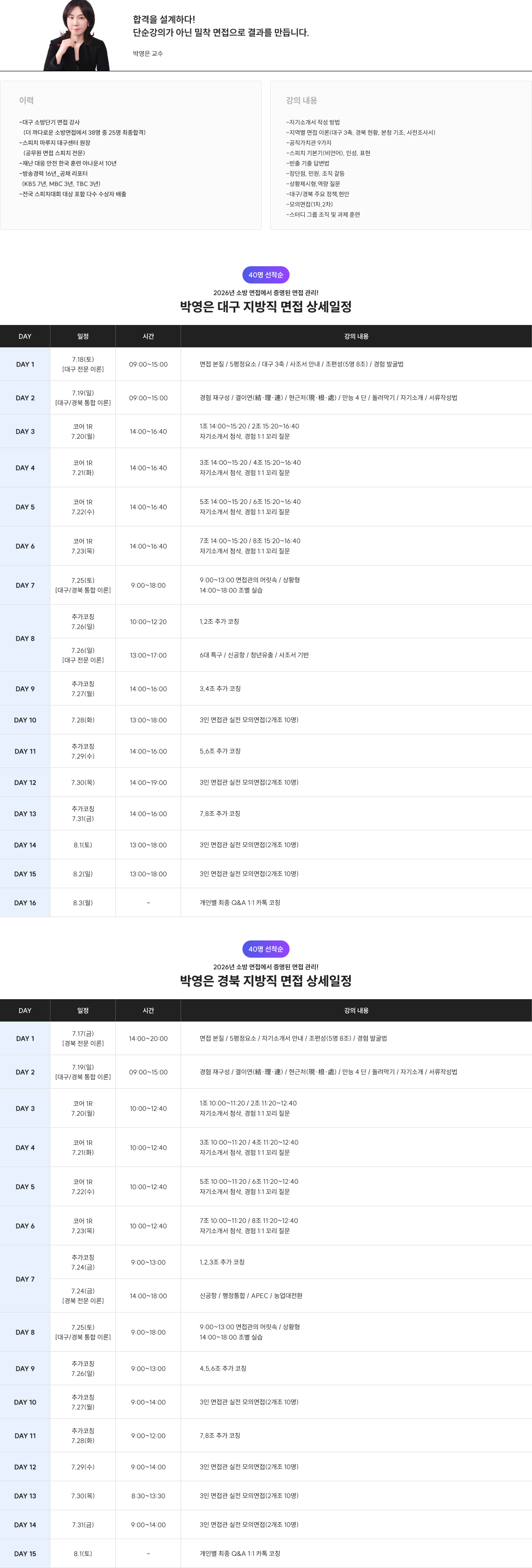Click the '이력' card heading
532x1568 pixels.
26,100
